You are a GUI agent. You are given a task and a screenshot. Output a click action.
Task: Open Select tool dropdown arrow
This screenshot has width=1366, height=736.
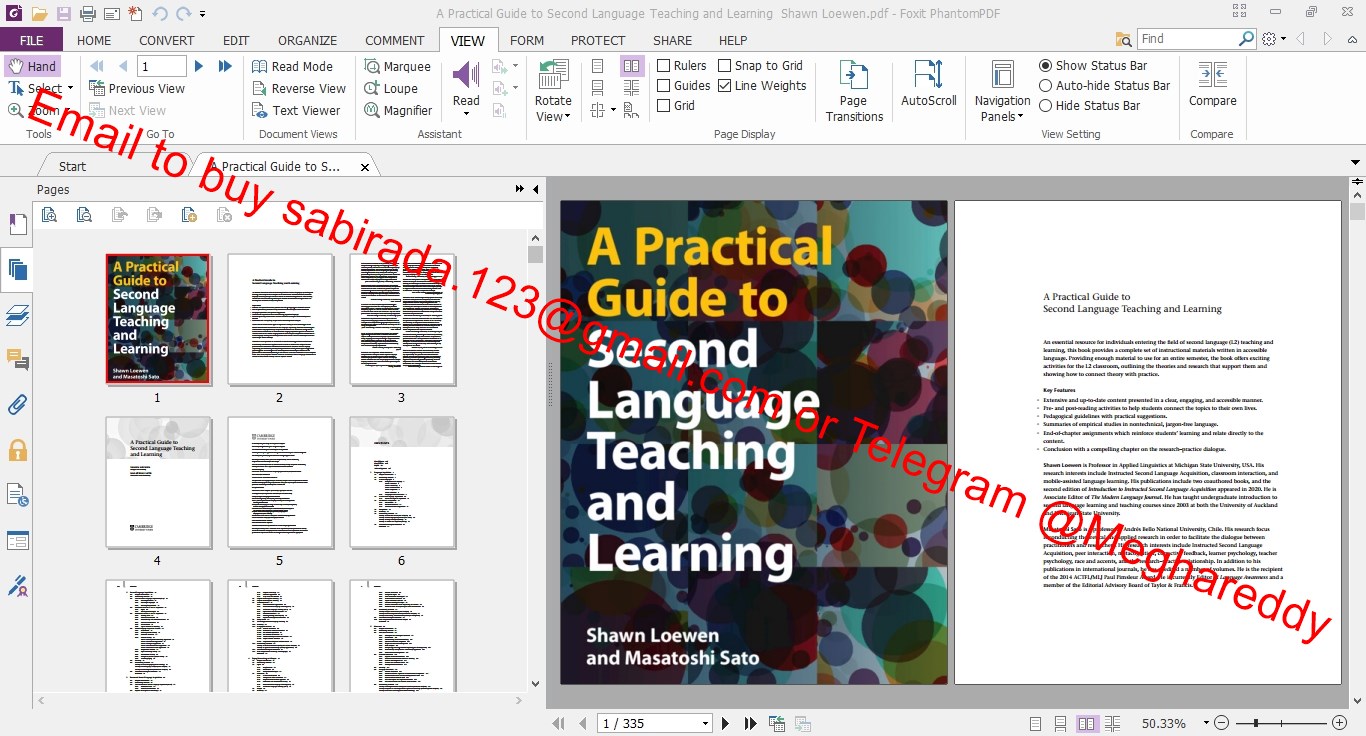click(x=70, y=88)
